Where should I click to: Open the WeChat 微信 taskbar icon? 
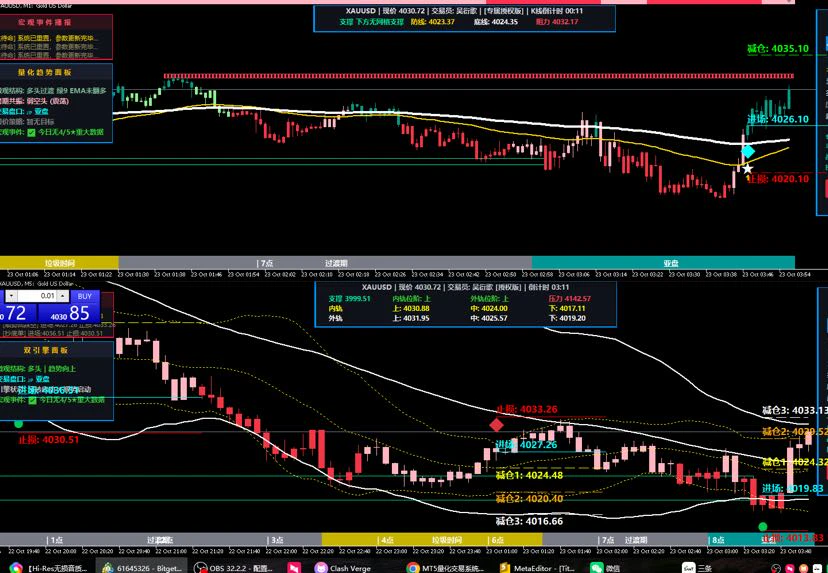(x=596, y=568)
